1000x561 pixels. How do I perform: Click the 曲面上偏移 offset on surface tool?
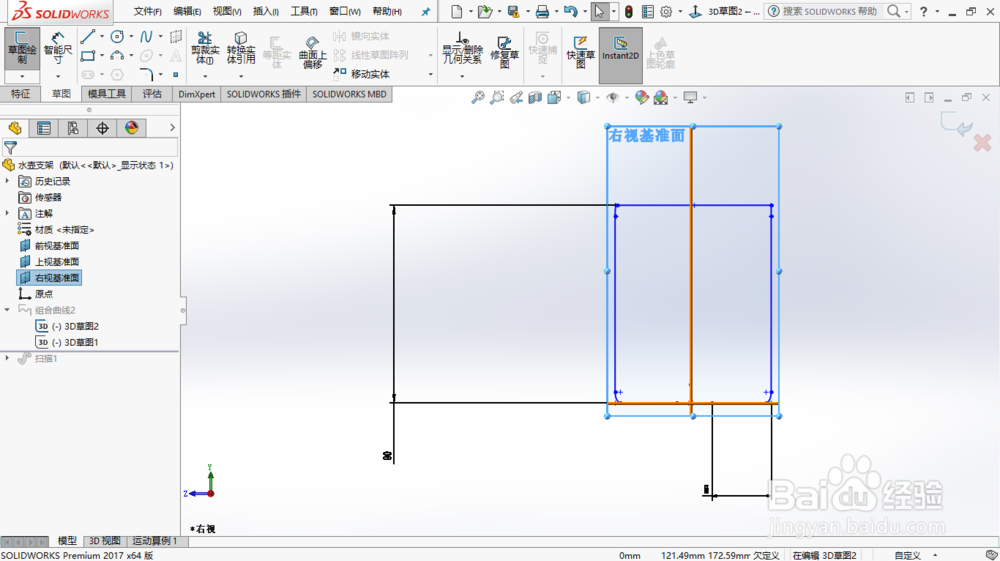312,52
